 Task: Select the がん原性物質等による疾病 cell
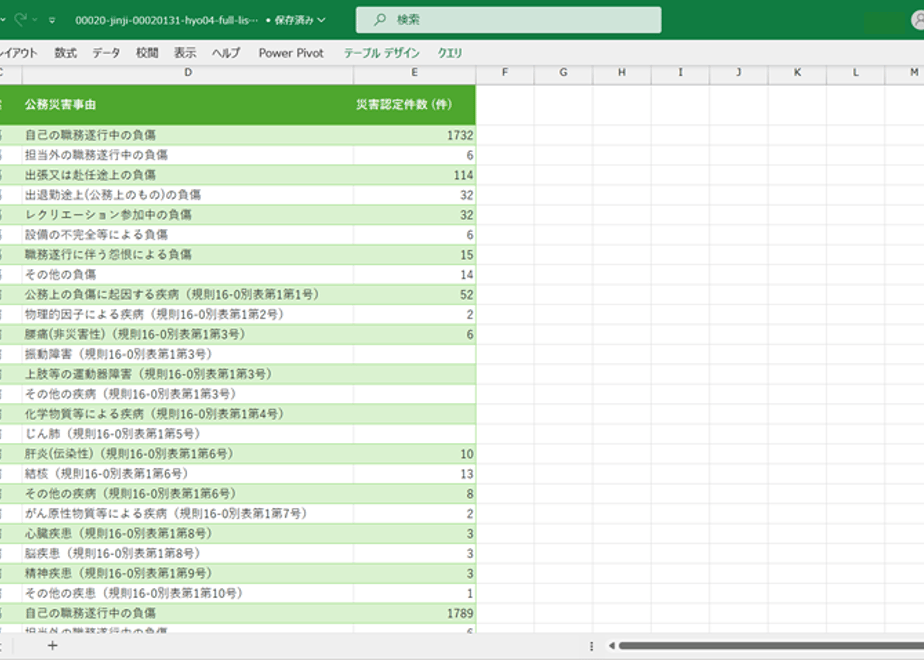[x=188, y=513]
